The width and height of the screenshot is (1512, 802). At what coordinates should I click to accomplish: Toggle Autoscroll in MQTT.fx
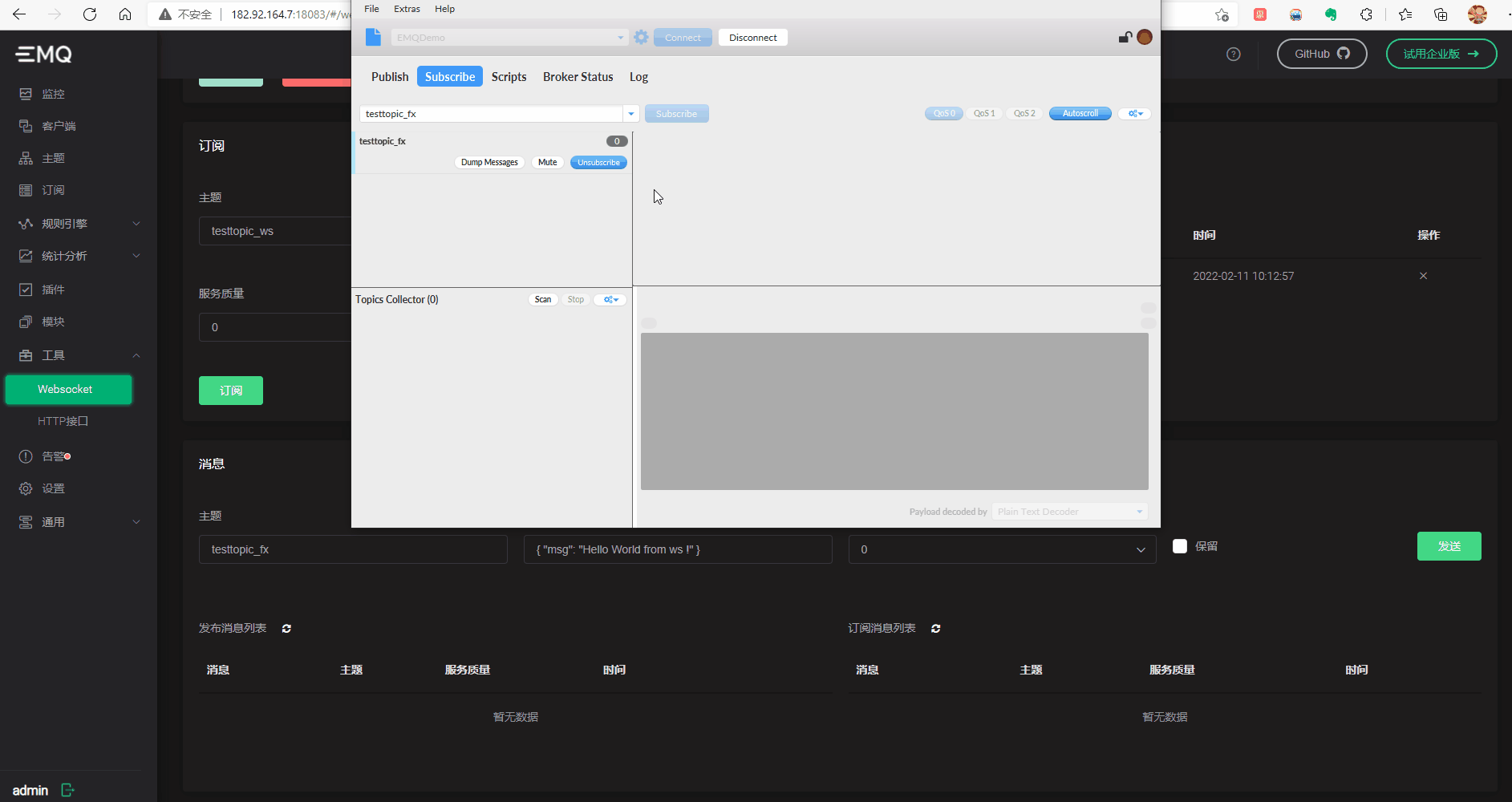point(1080,114)
